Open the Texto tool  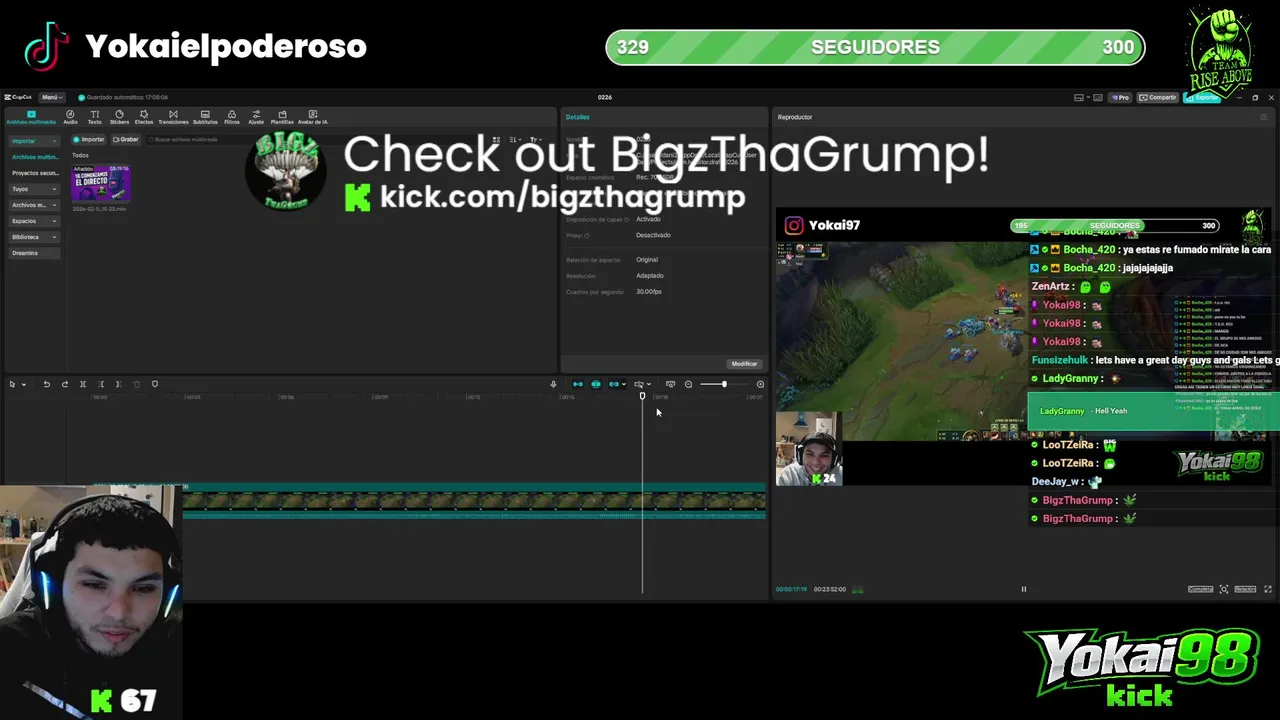point(95,117)
